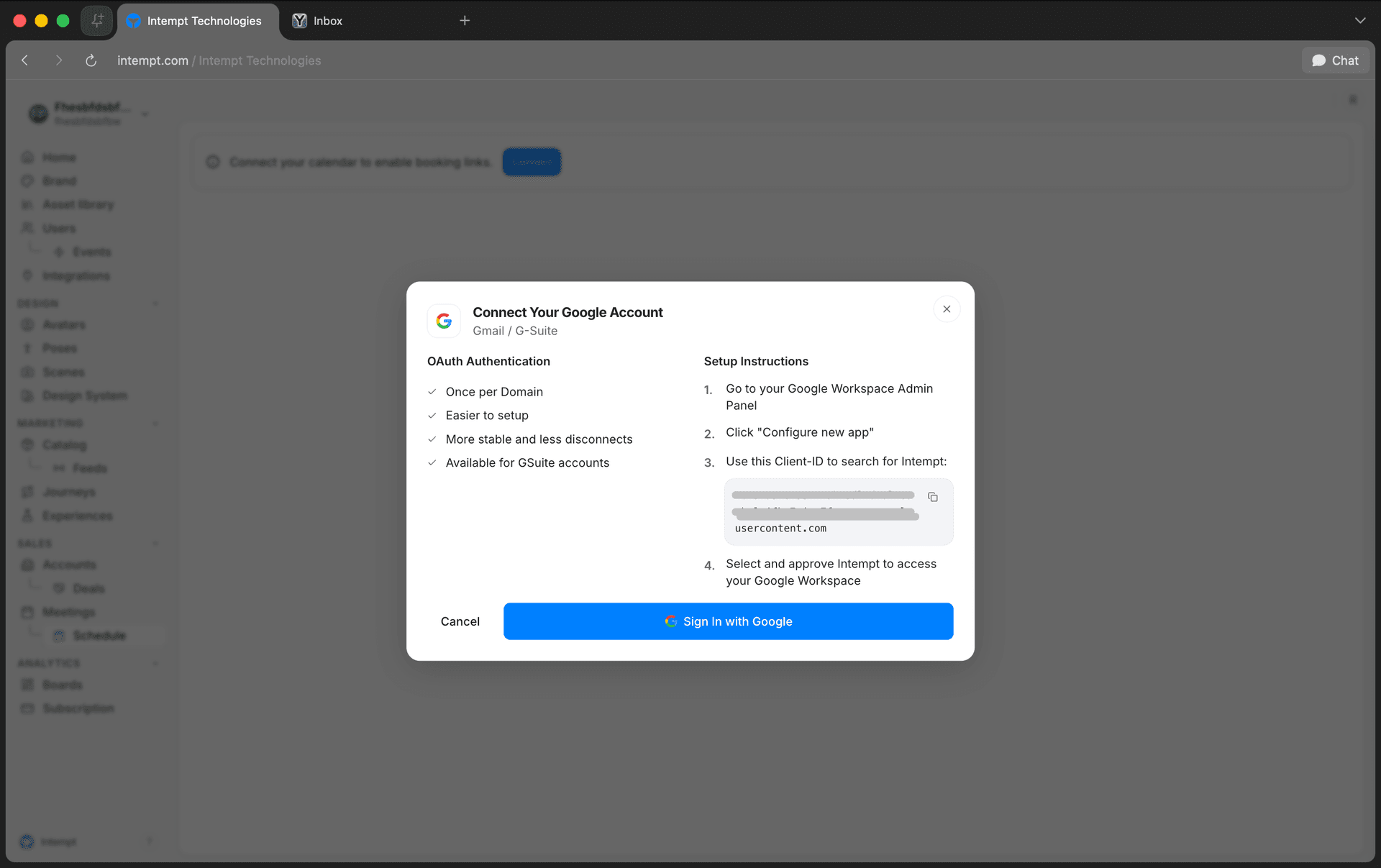Image resolution: width=1381 pixels, height=868 pixels.
Task: Open Users in the sidebar
Action: (59, 229)
